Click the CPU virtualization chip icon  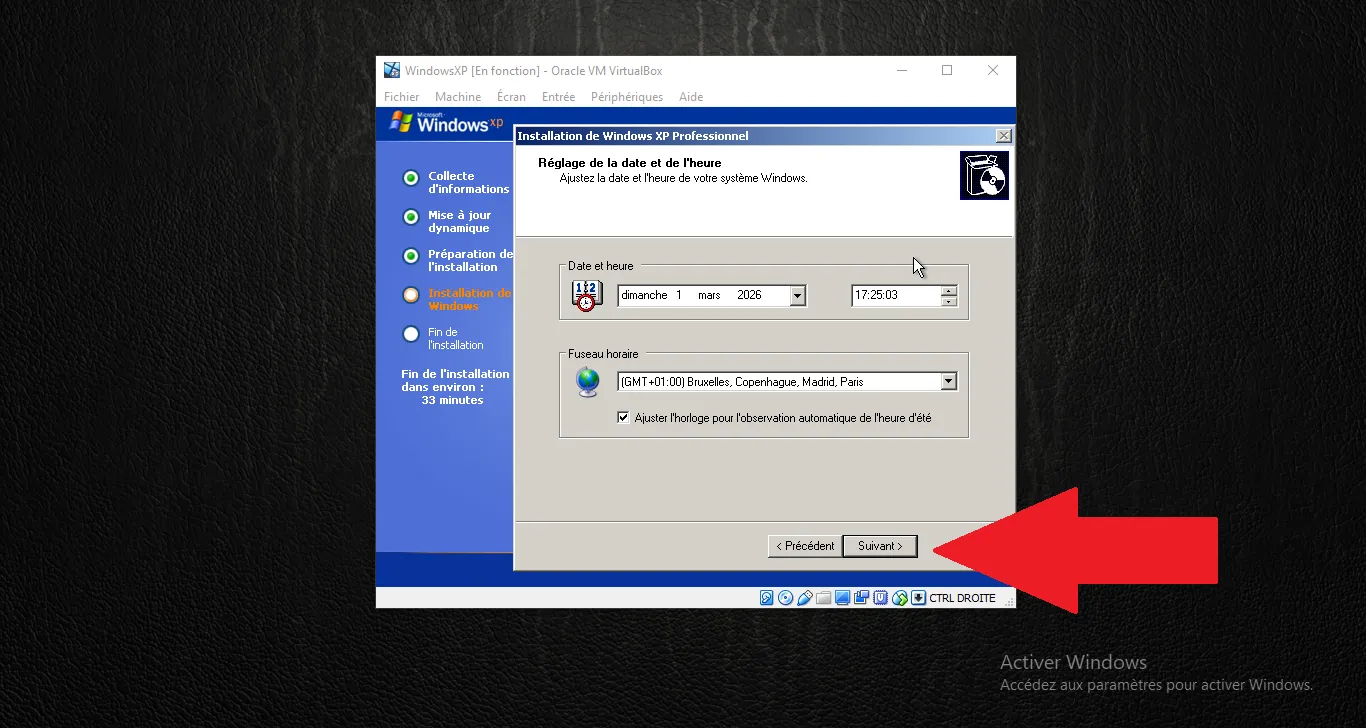click(881, 598)
